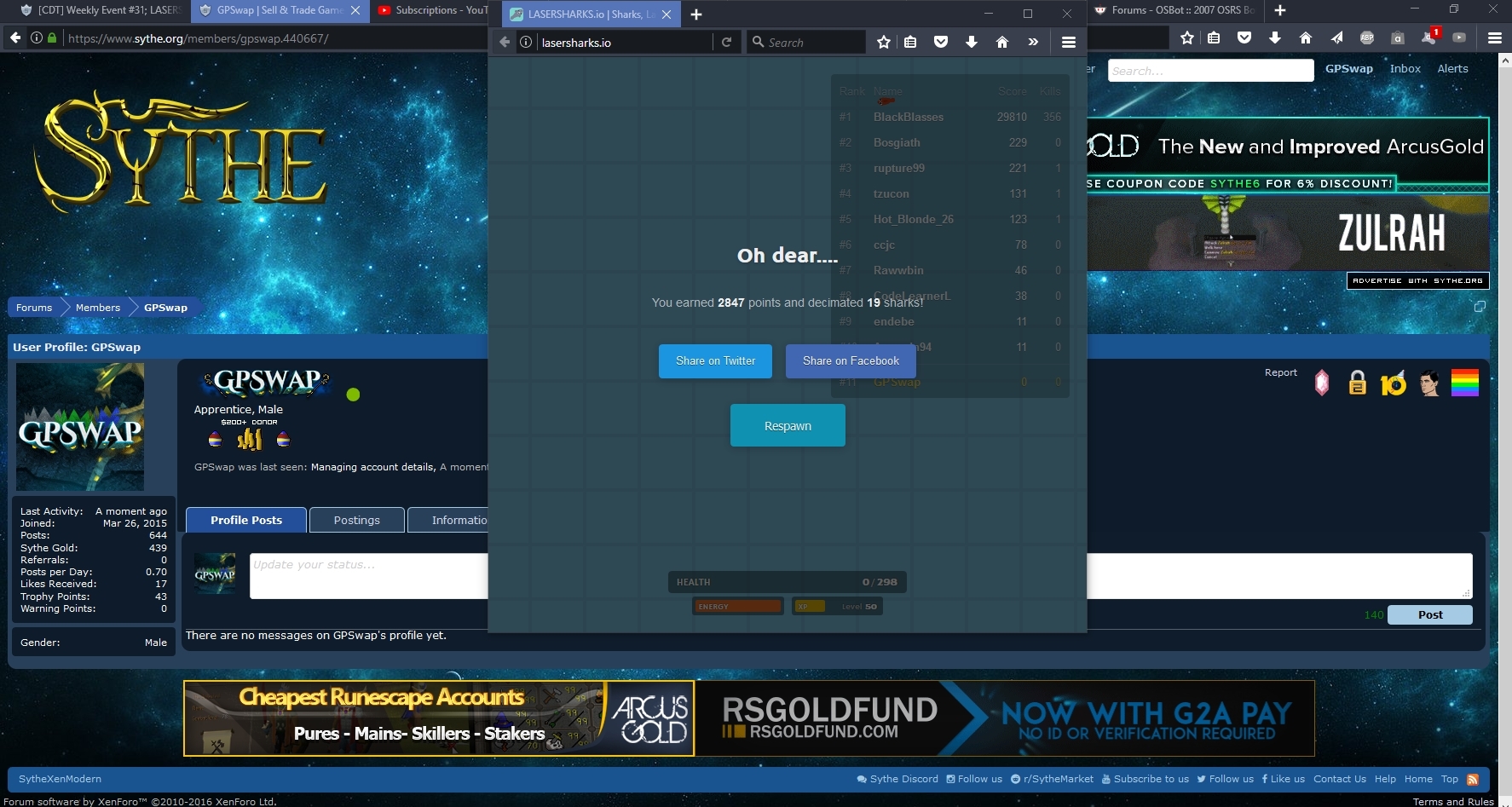Screen dimensions: 1512x807
Task: Select Postings tab on profile
Action: click(357, 520)
